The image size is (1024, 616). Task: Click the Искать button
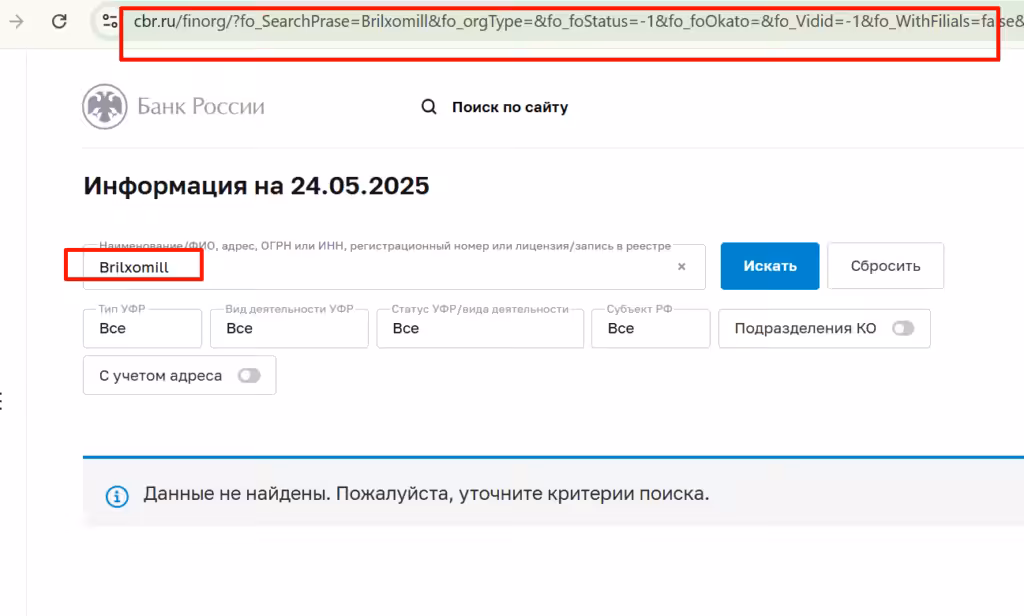tap(770, 266)
